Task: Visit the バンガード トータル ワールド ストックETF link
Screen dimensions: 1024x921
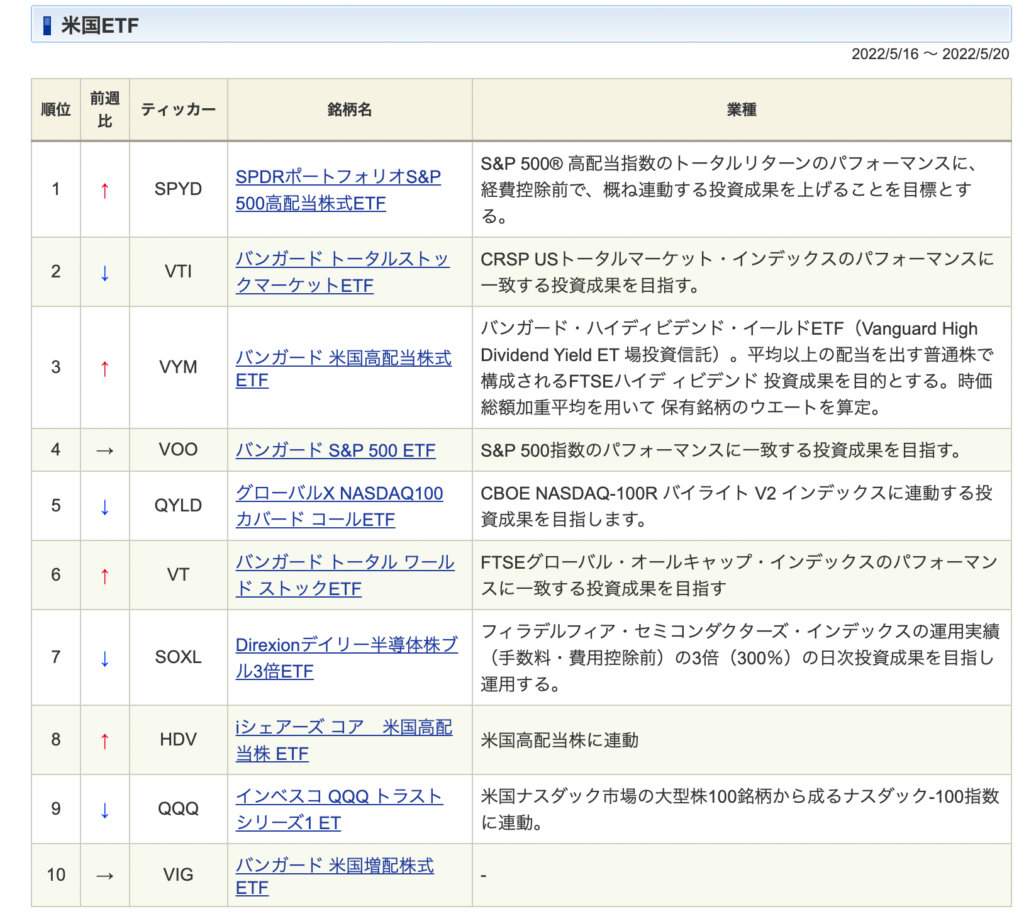Action: pos(345,575)
